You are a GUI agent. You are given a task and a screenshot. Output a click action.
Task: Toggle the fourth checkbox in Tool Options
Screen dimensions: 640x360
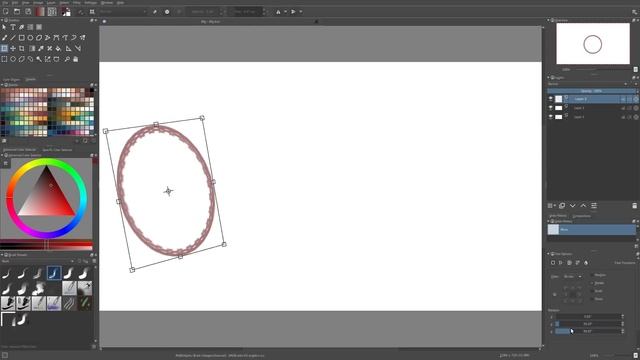(592, 299)
